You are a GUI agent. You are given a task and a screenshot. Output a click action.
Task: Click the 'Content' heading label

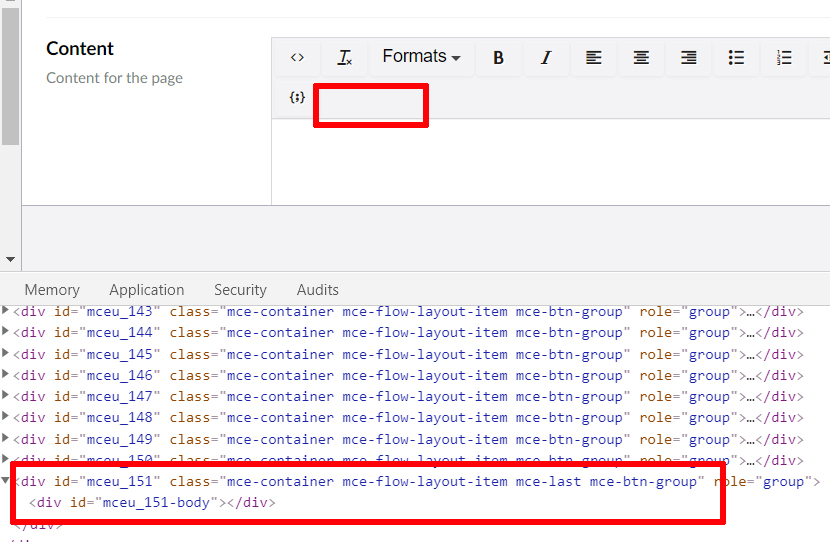(80, 49)
